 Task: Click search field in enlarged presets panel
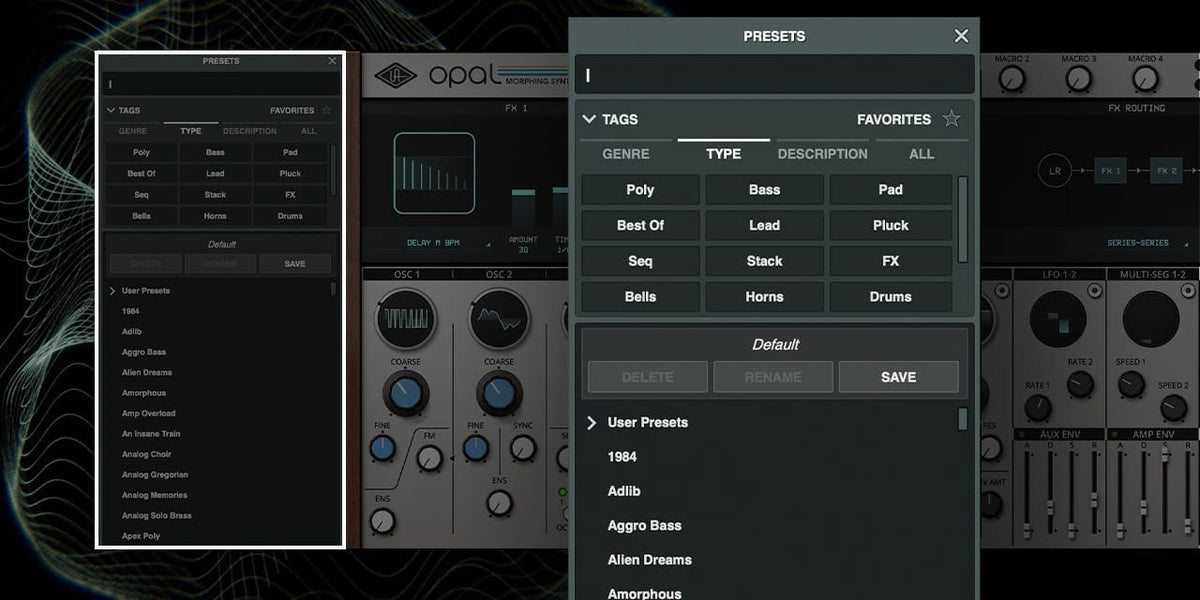pyautogui.click(x=774, y=75)
